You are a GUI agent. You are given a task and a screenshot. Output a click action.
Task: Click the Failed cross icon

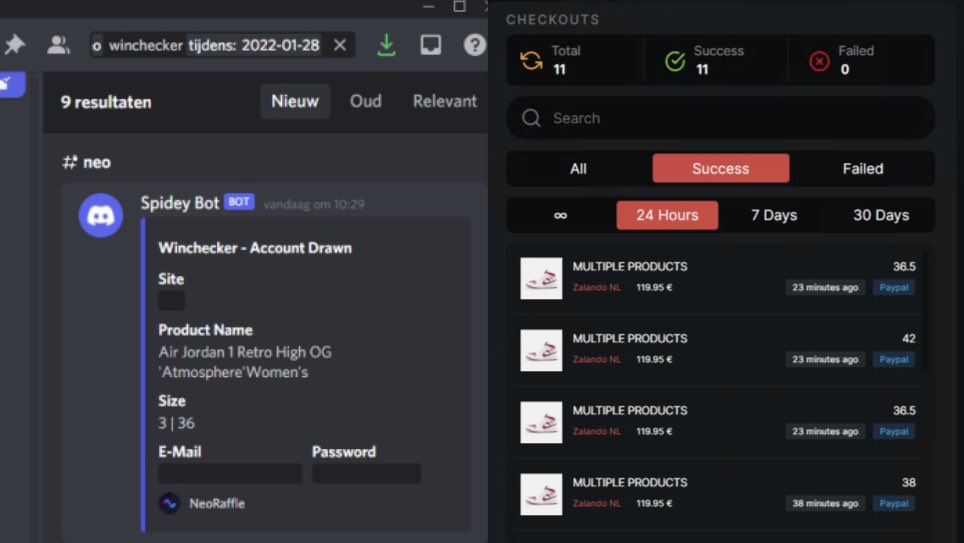click(x=819, y=61)
